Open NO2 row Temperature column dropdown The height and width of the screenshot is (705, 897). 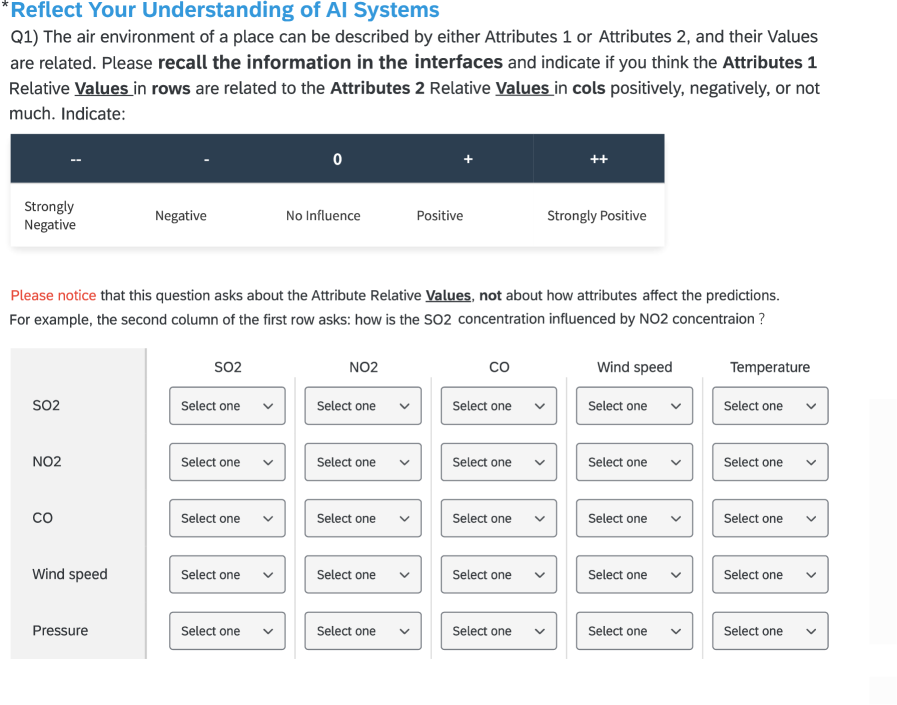pos(770,462)
